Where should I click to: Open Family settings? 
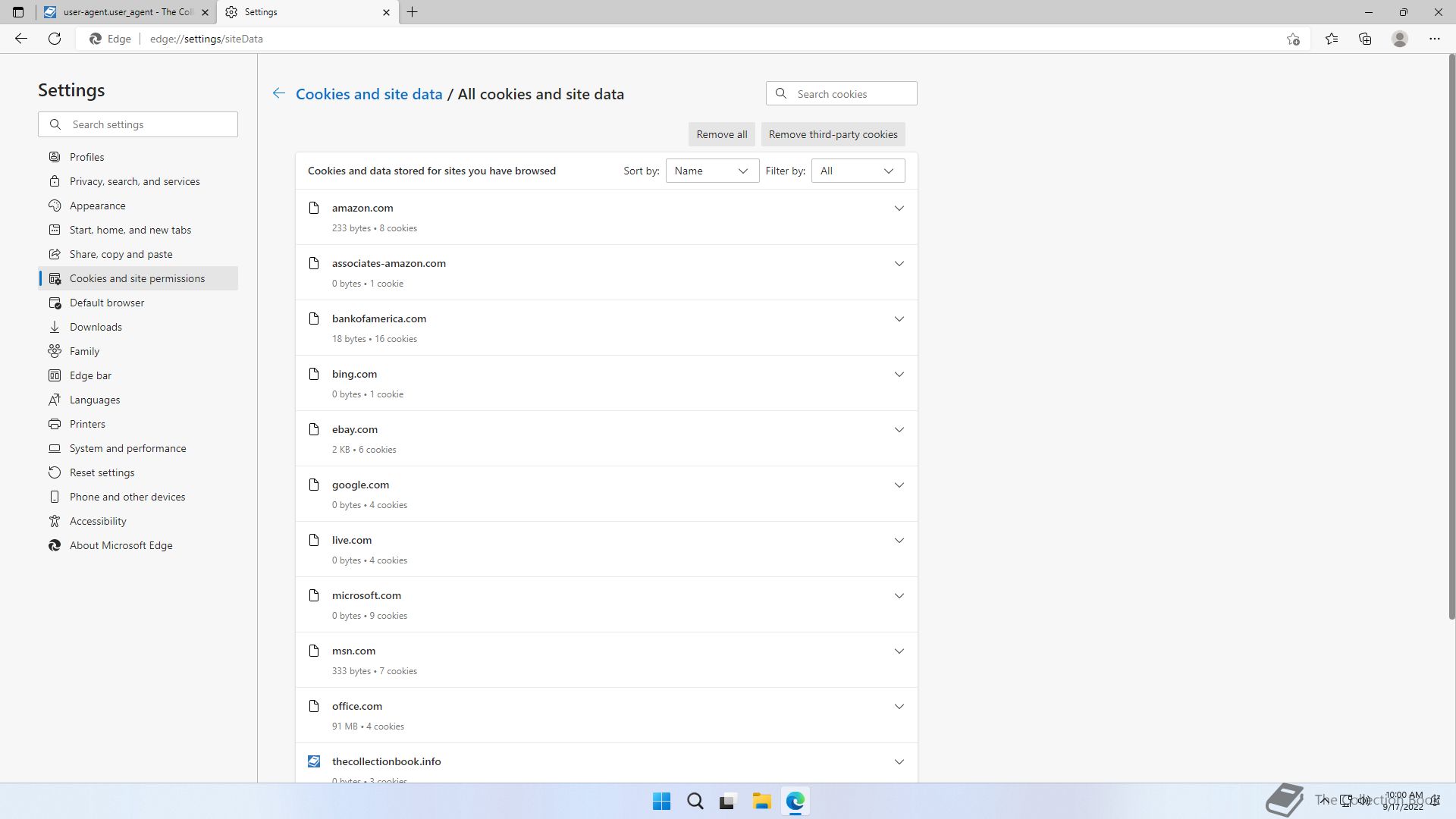point(138,351)
